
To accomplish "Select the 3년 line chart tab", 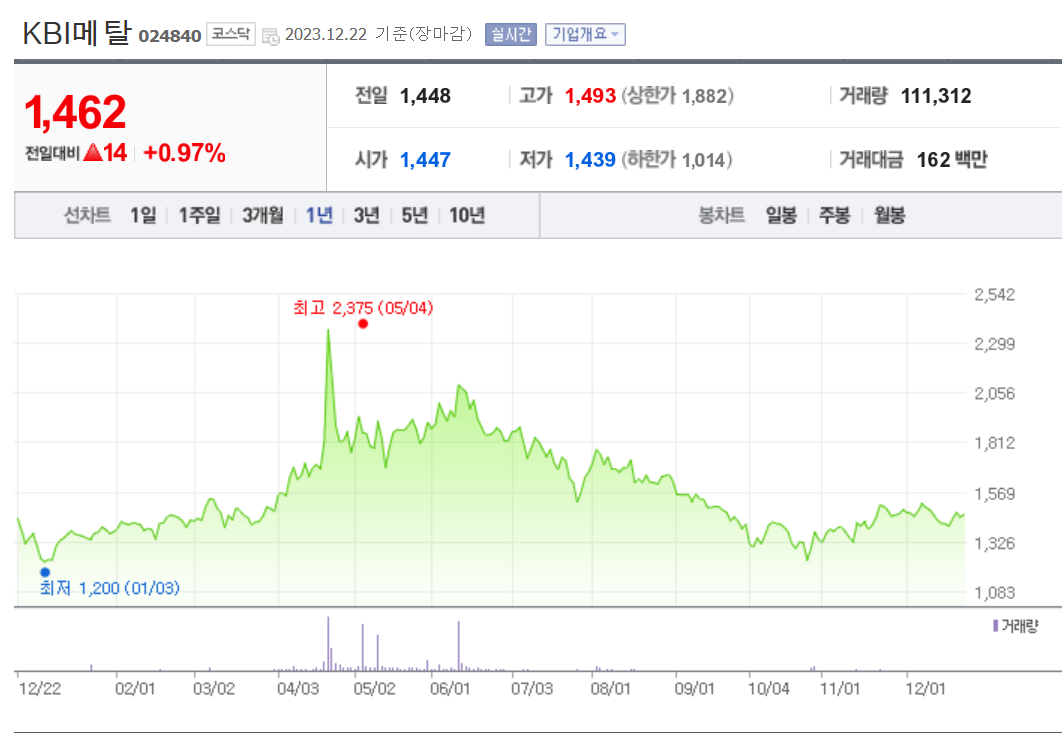I will (x=366, y=215).
